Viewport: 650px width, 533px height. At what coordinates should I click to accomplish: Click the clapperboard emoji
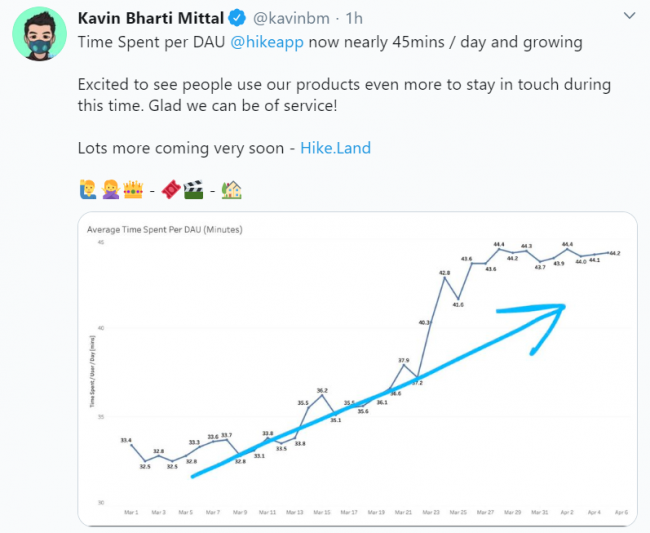[x=194, y=190]
